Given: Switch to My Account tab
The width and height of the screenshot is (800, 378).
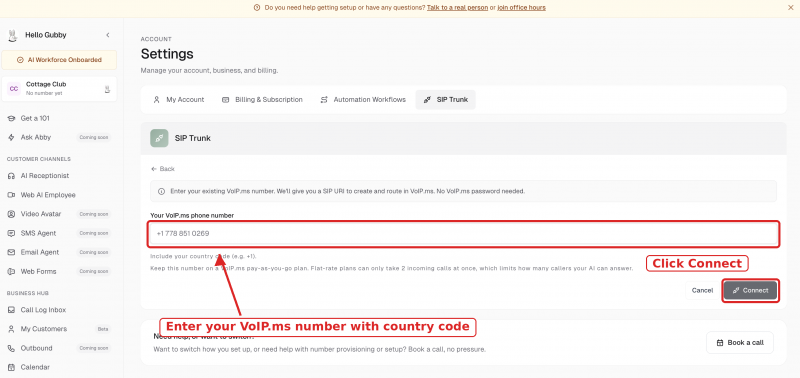Looking at the screenshot, I should tap(179, 99).
